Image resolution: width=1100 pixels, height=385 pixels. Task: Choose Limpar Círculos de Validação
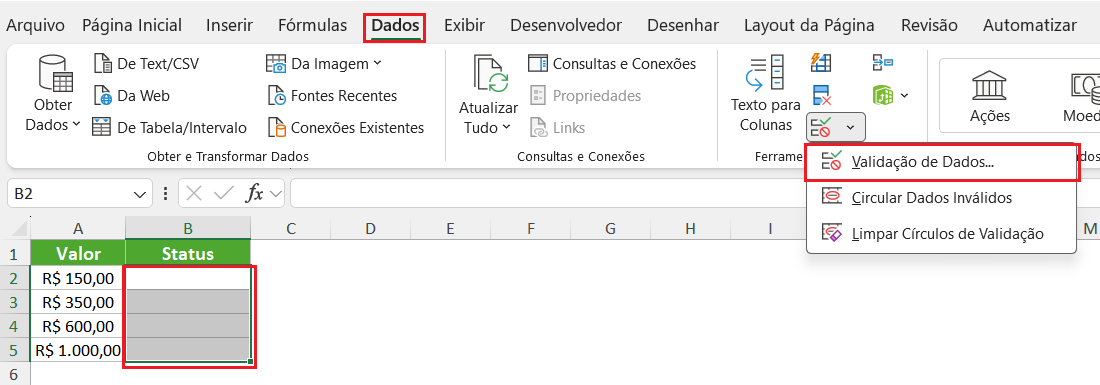(x=941, y=234)
